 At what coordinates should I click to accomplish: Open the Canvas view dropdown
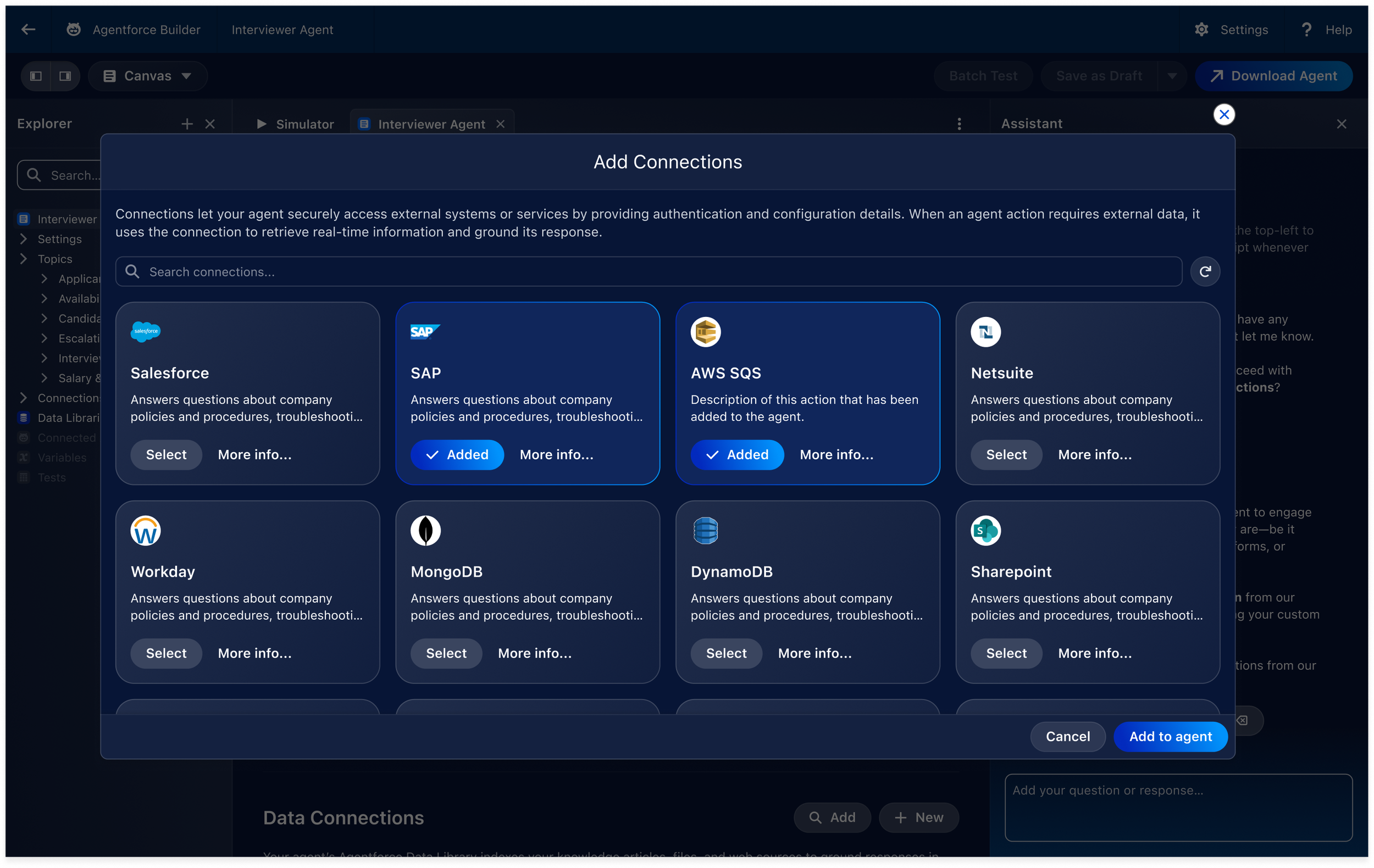tap(148, 76)
